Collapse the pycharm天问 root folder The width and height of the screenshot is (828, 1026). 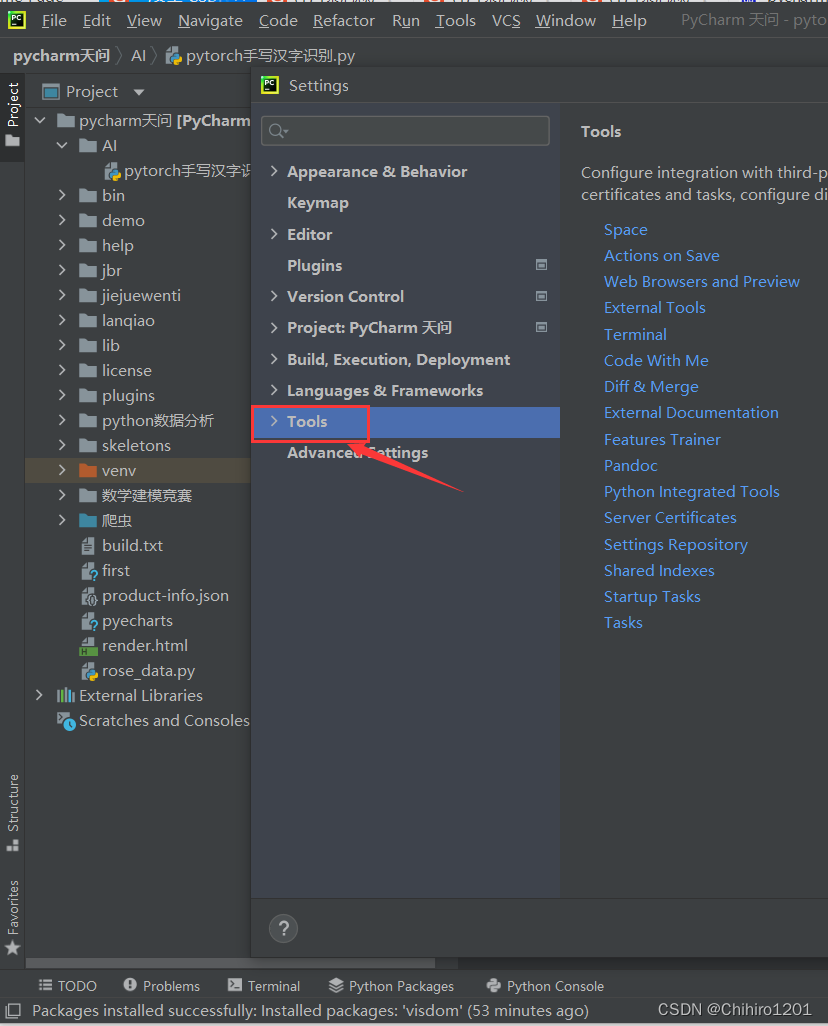[40, 120]
